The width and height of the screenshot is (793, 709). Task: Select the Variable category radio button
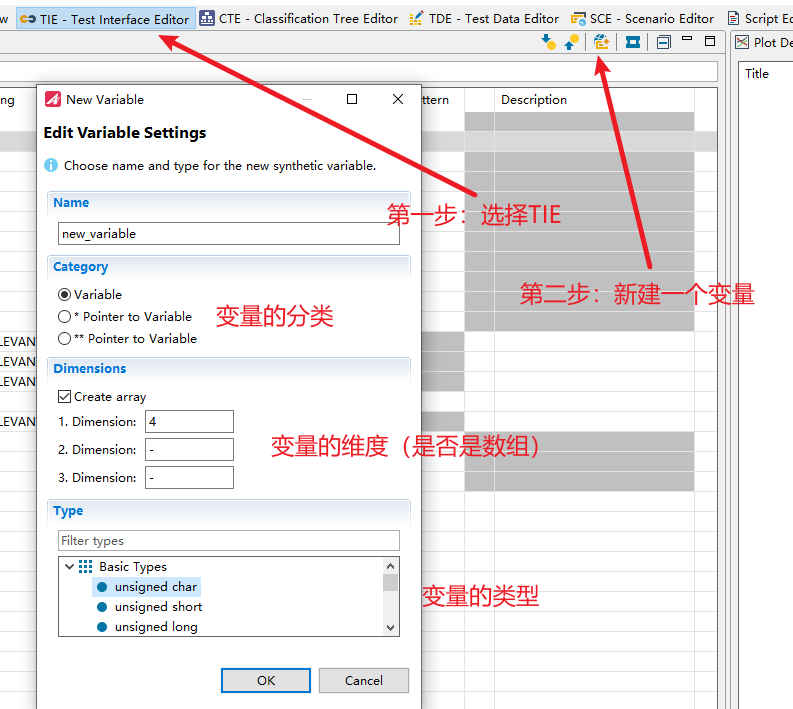pyautogui.click(x=64, y=294)
